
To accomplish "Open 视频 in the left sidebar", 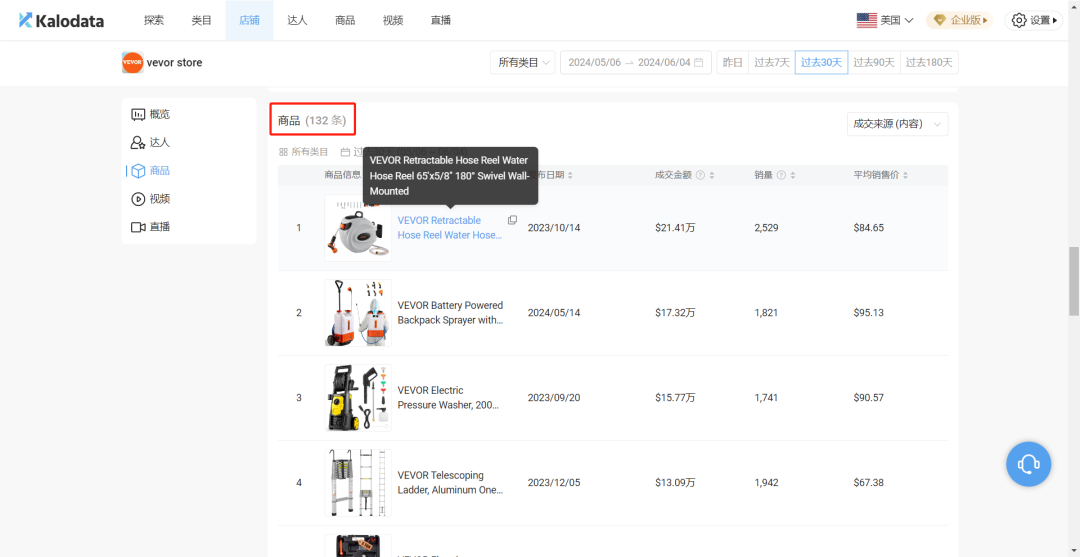I will tap(159, 199).
